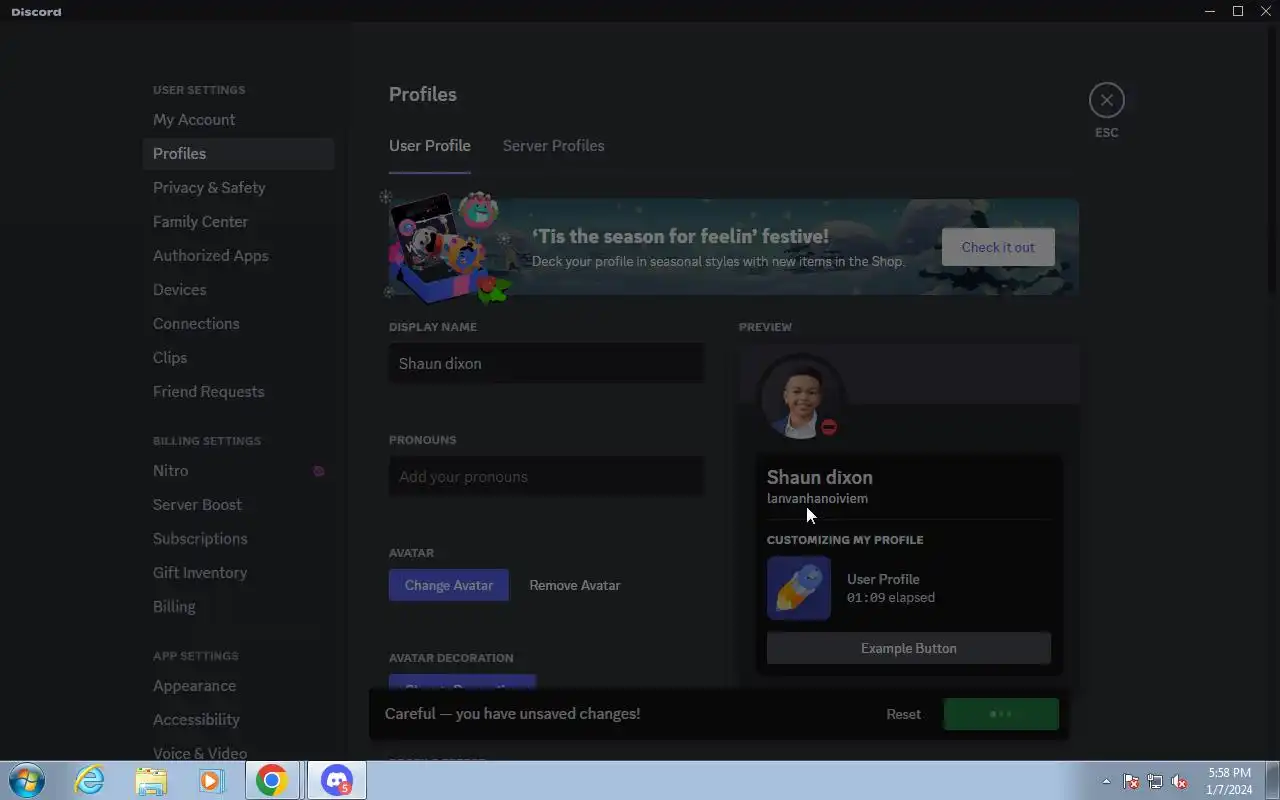
Task: Open Windows Media Player from taskbar
Action: (211, 780)
